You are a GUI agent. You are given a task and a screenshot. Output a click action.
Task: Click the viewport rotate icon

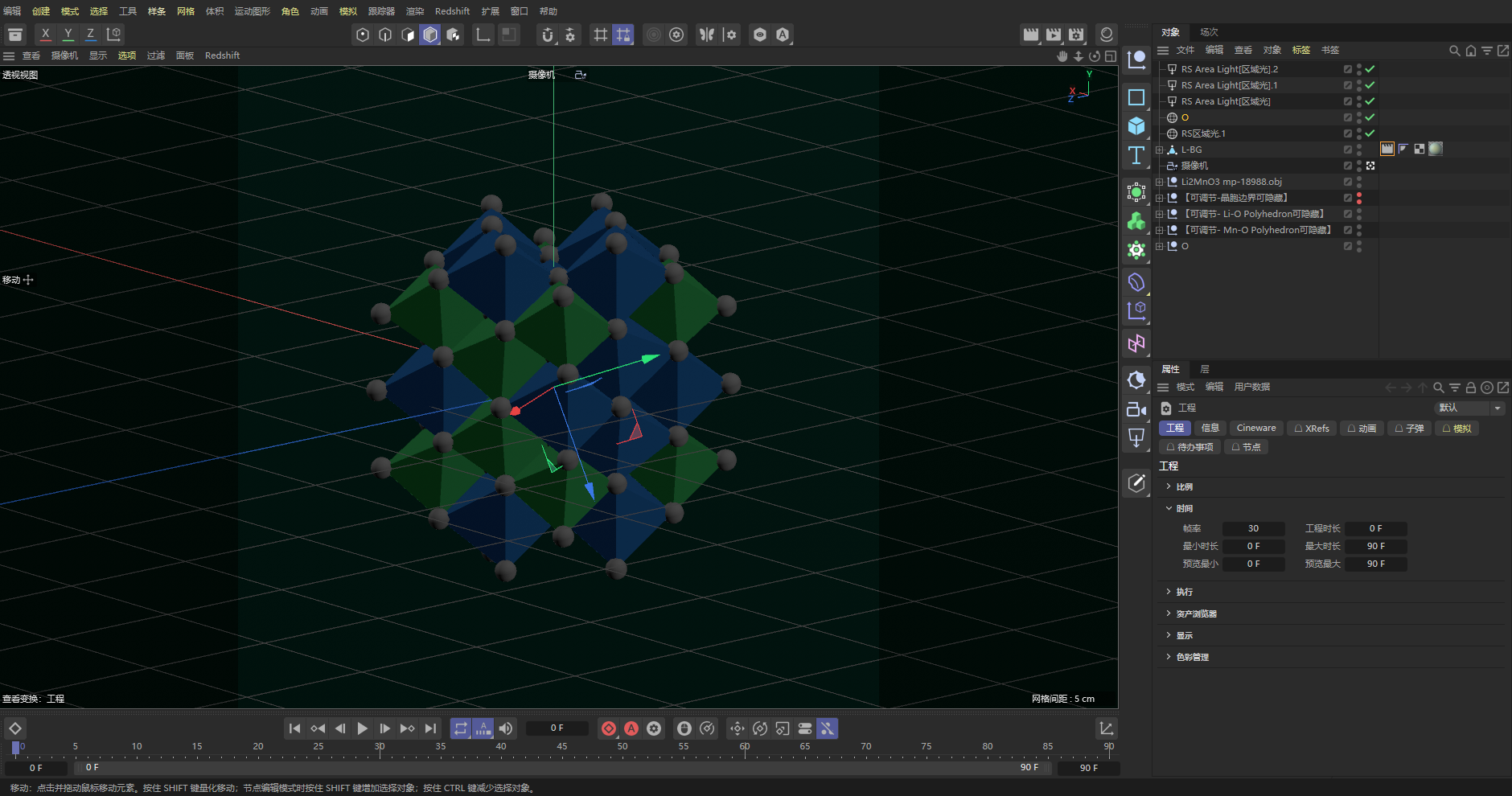1095,56
